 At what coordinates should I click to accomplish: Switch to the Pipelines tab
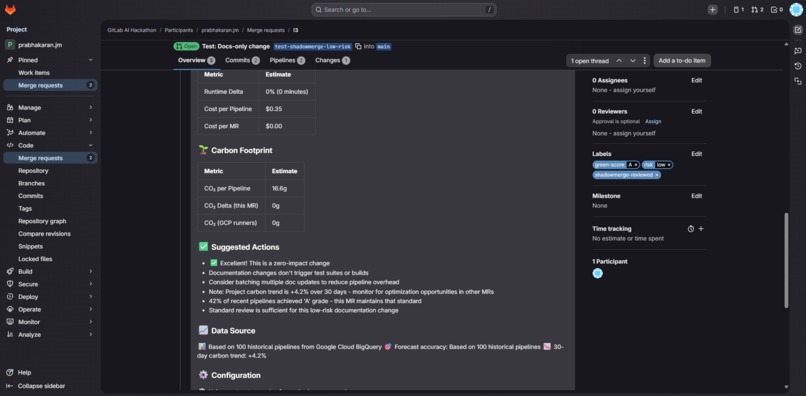coord(287,60)
